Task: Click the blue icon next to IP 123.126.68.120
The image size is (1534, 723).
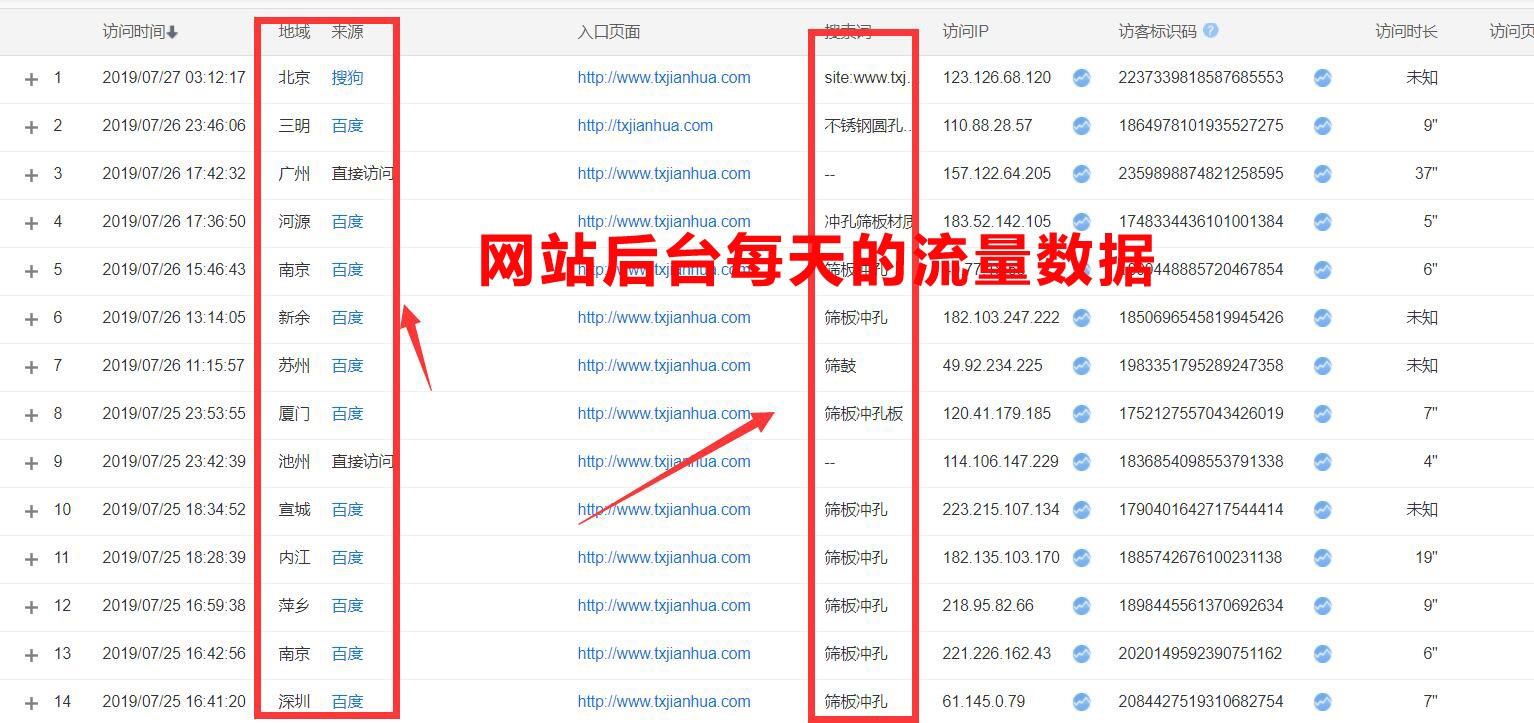Action: [x=1081, y=78]
